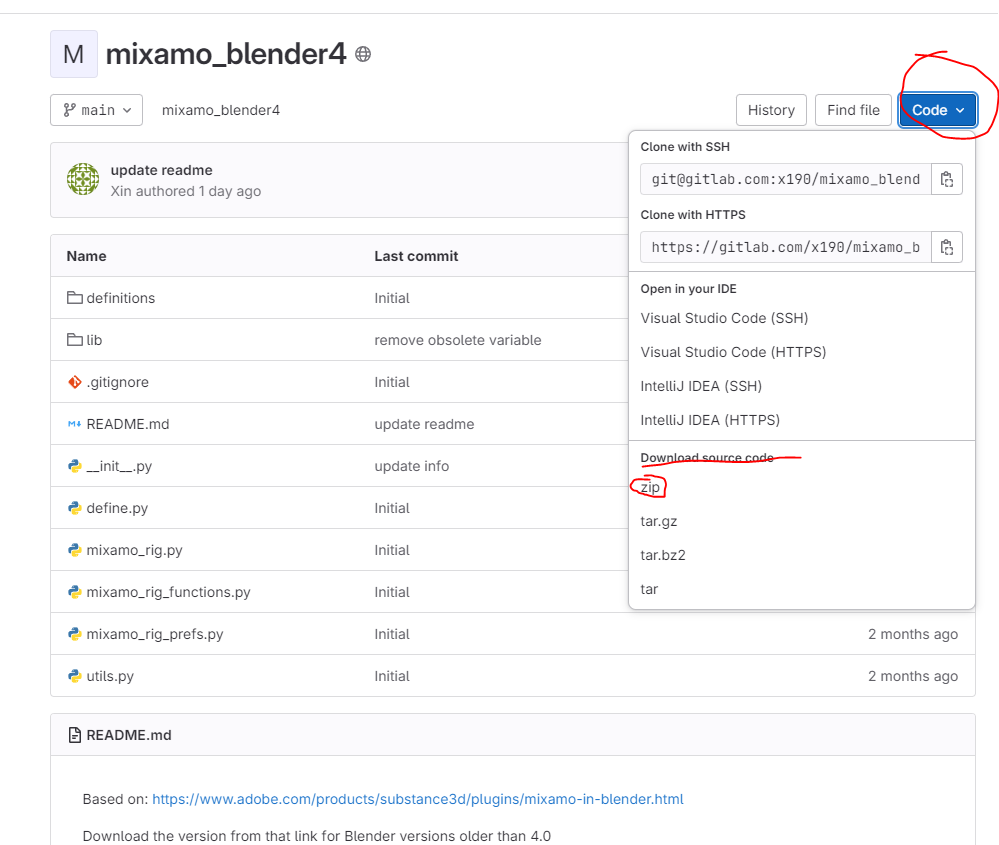The width and height of the screenshot is (999, 845).
Task: Open the mixamo_rig_prefs.py file
Action: [155, 634]
